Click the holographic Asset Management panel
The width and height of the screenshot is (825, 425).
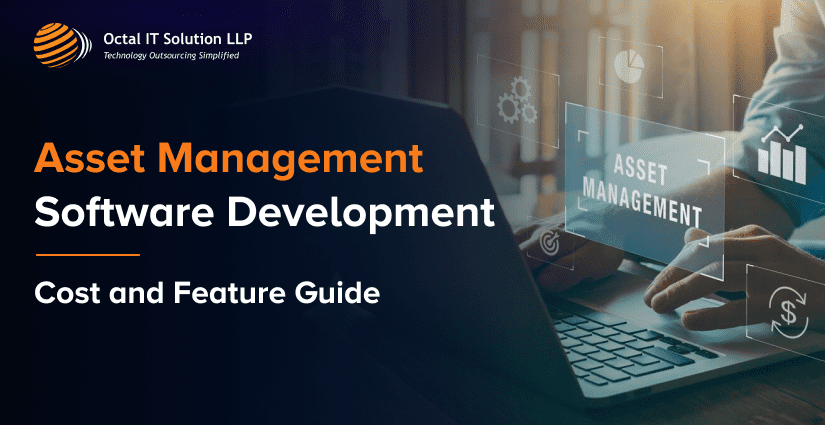coord(645,191)
